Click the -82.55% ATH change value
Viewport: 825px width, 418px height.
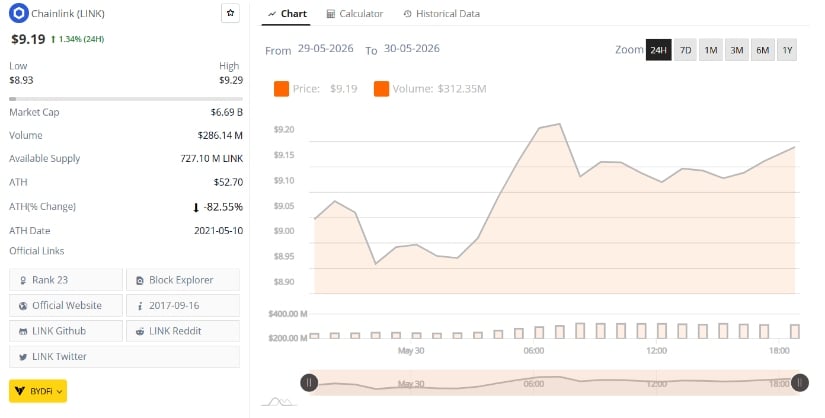pyautogui.click(x=223, y=207)
